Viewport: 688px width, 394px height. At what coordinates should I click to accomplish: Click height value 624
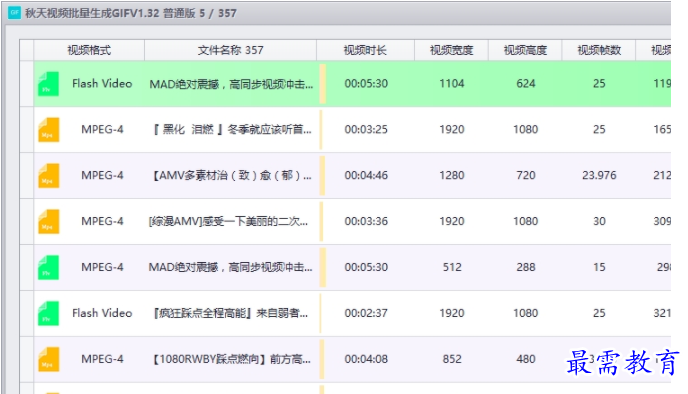[526, 83]
